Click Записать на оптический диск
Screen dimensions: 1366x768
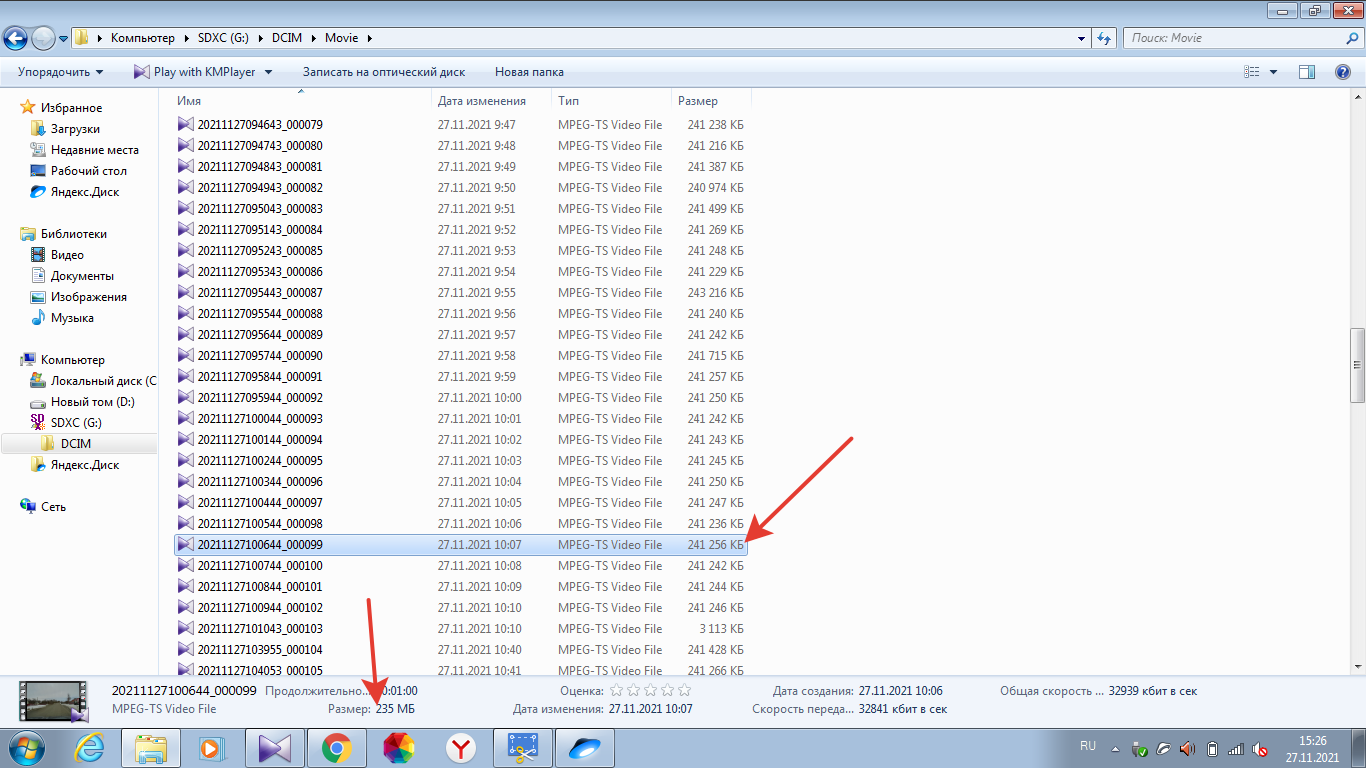384,72
